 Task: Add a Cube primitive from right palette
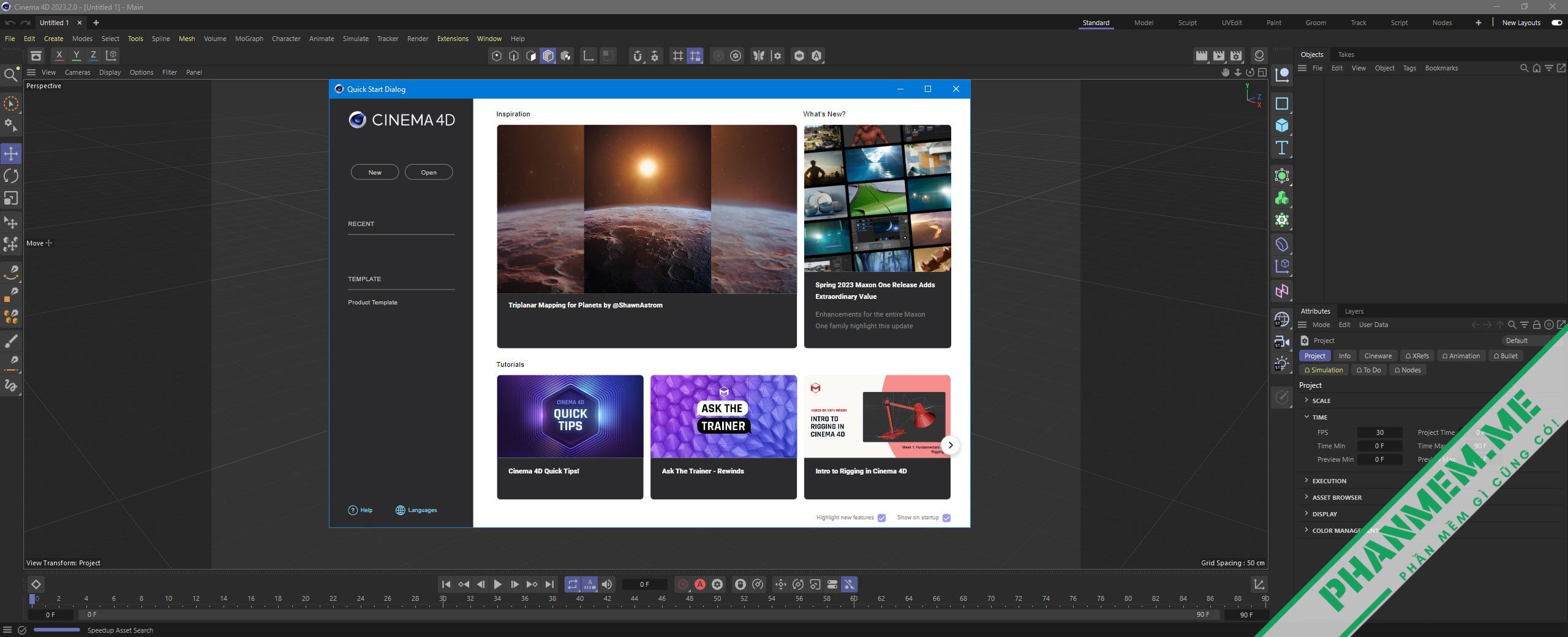click(1281, 126)
